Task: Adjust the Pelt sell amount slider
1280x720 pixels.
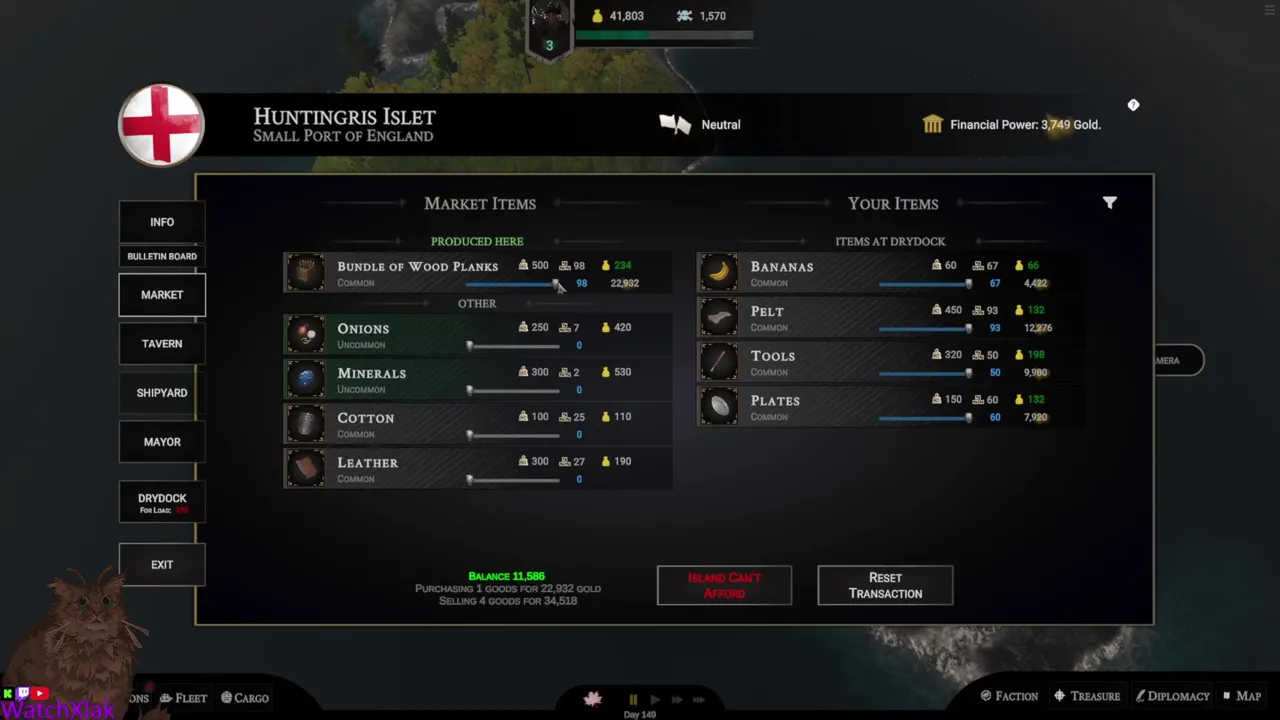Action: coord(925,328)
